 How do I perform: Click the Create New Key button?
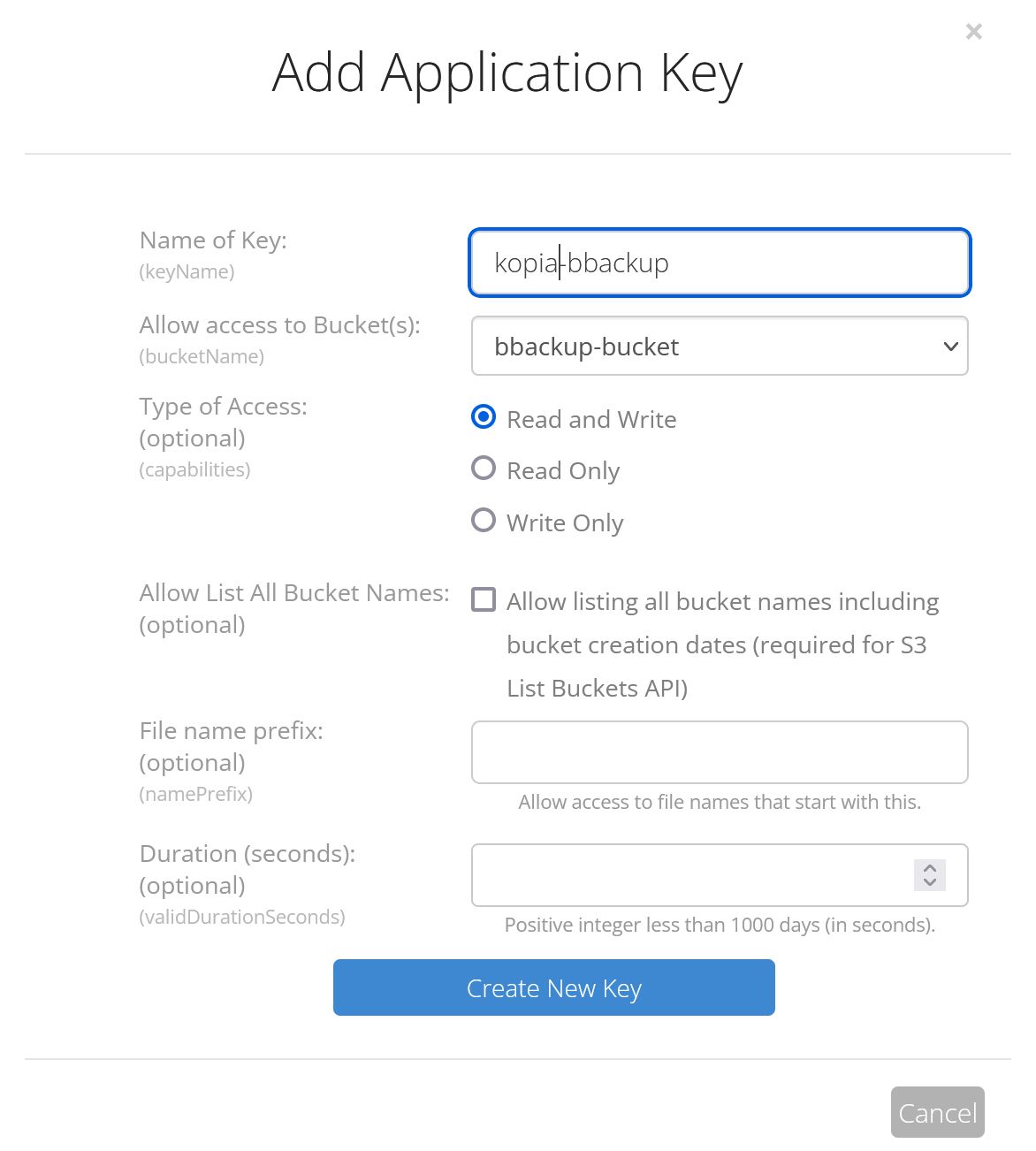pos(553,987)
